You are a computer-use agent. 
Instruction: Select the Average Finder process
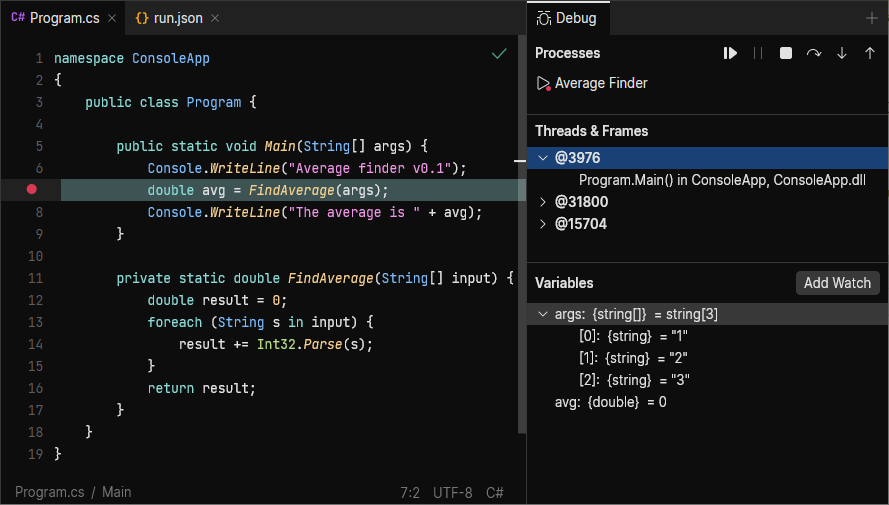tap(600, 83)
